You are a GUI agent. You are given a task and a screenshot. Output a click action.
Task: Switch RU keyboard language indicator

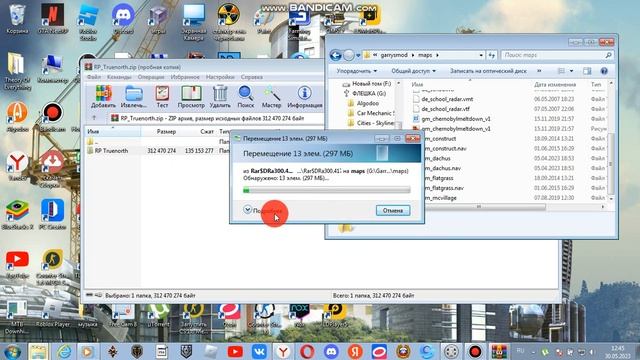click(x=520, y=351)
